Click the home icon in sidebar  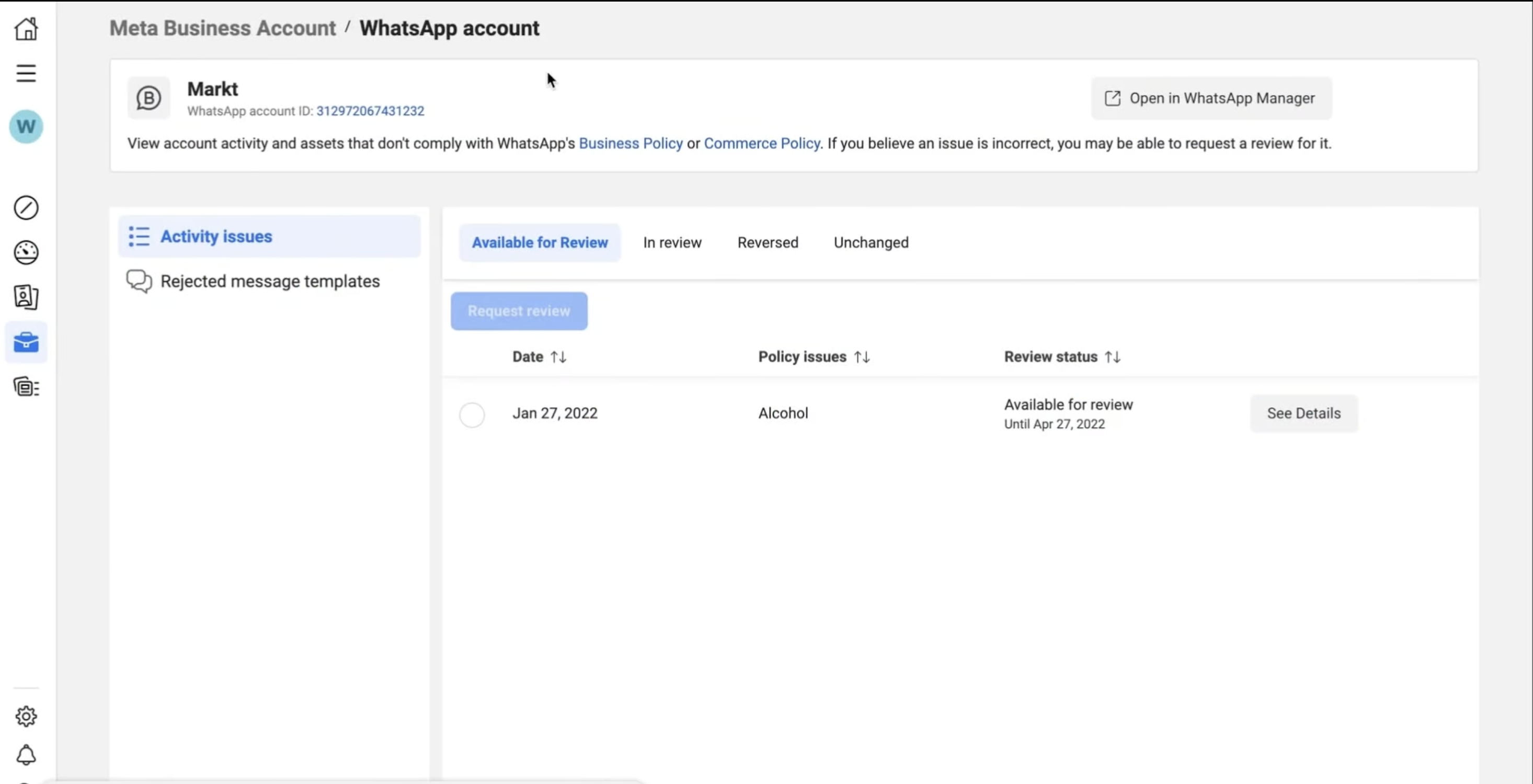pos(26,29)
